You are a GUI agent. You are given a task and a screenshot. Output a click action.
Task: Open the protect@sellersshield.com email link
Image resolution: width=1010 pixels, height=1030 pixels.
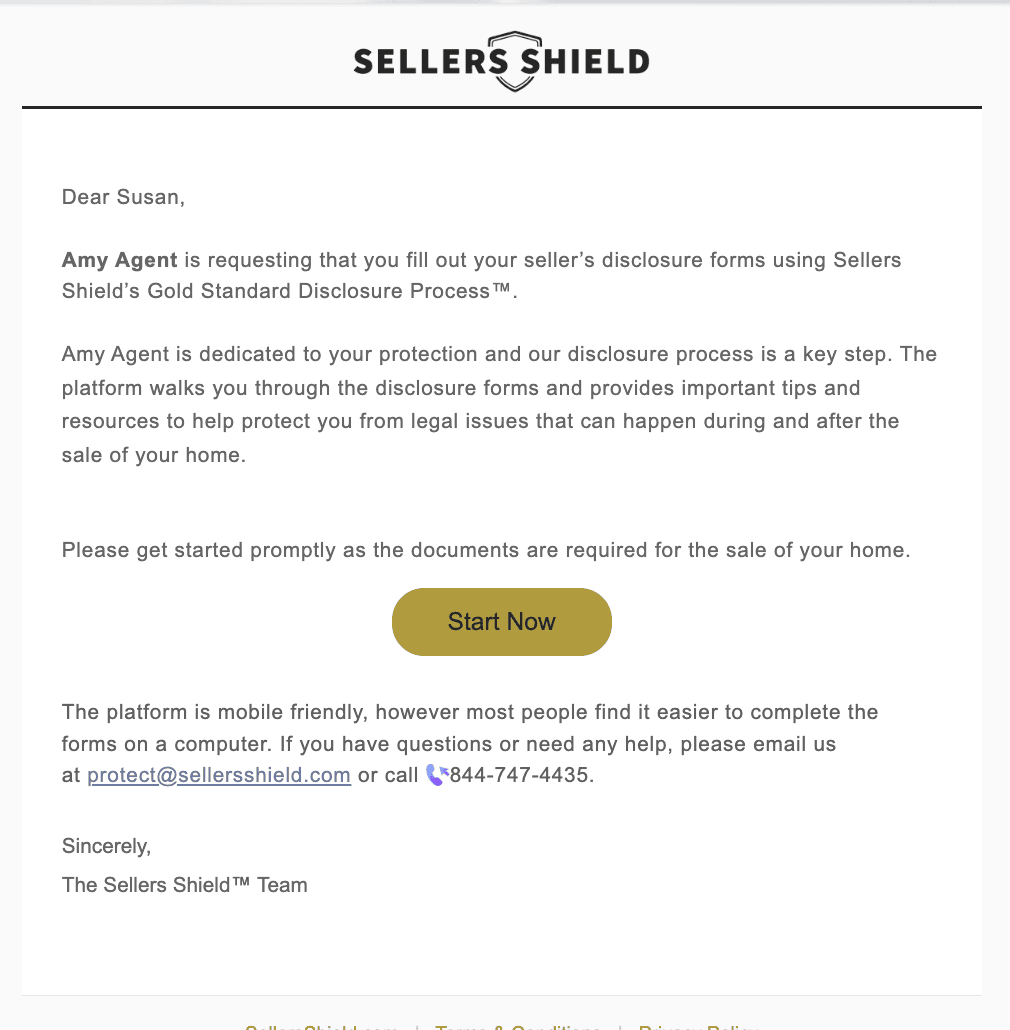(219, 775)
